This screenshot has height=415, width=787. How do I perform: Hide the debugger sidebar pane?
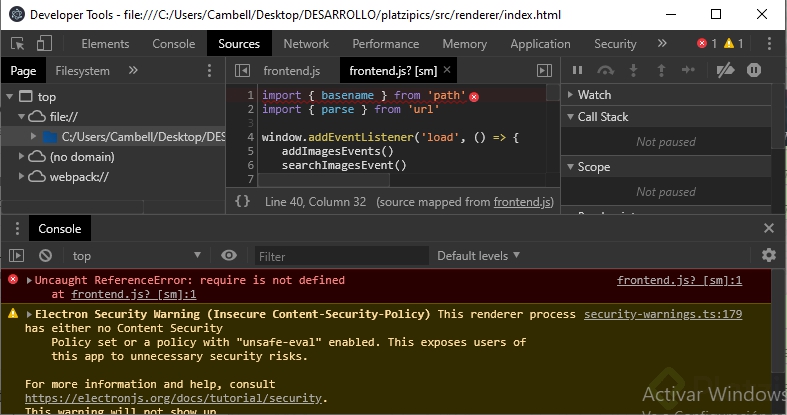544,71
